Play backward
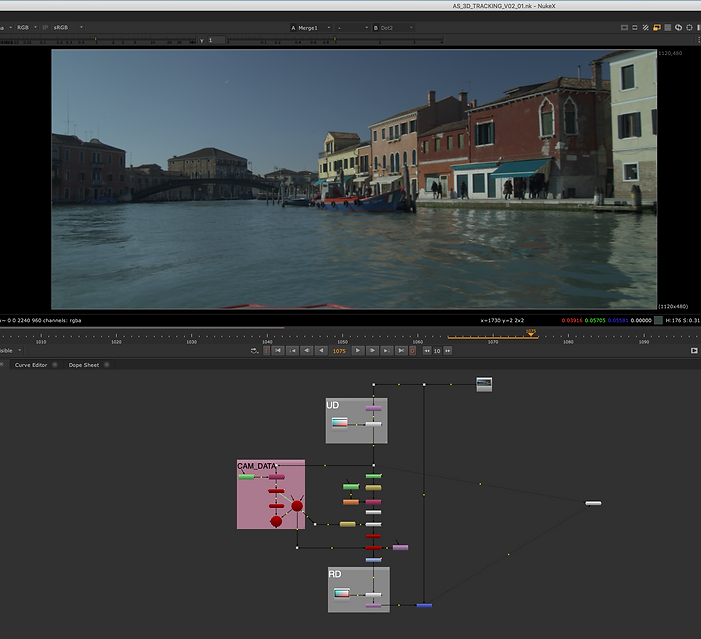The width and height of the screenshot is (701, 639). (x=321, y=351)
